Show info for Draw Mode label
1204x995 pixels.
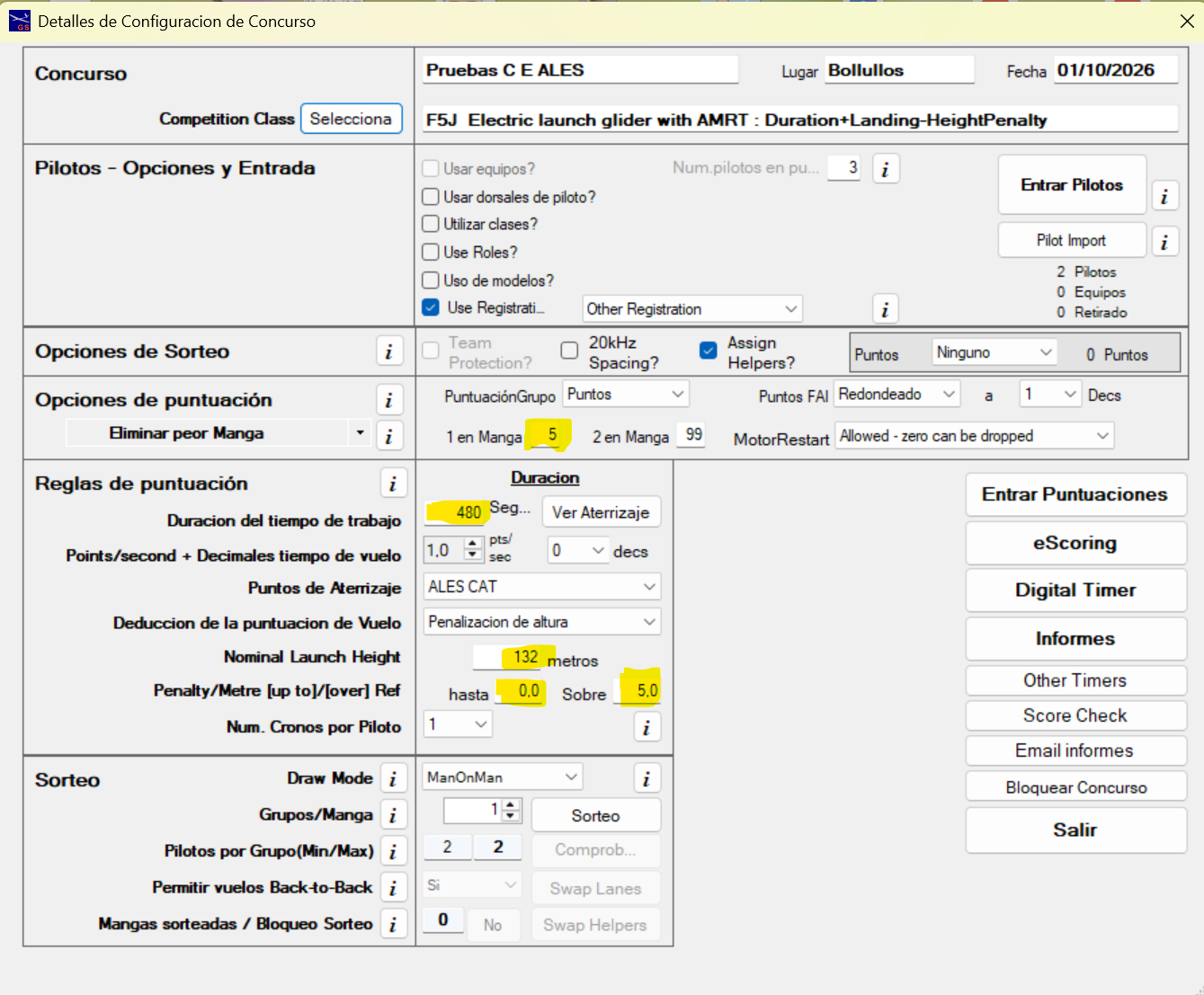393,778
